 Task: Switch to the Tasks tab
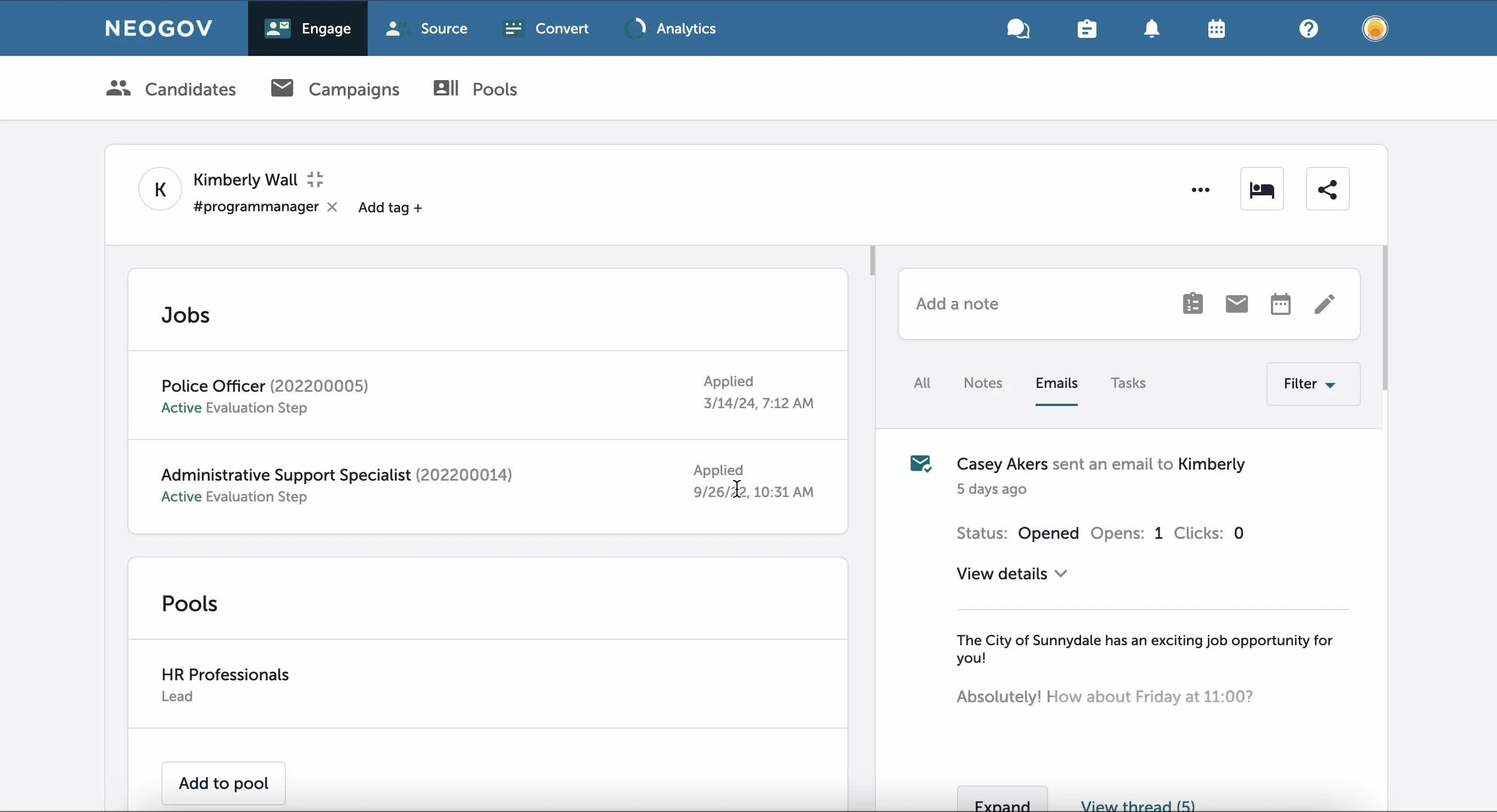(x=1128, y=384)
